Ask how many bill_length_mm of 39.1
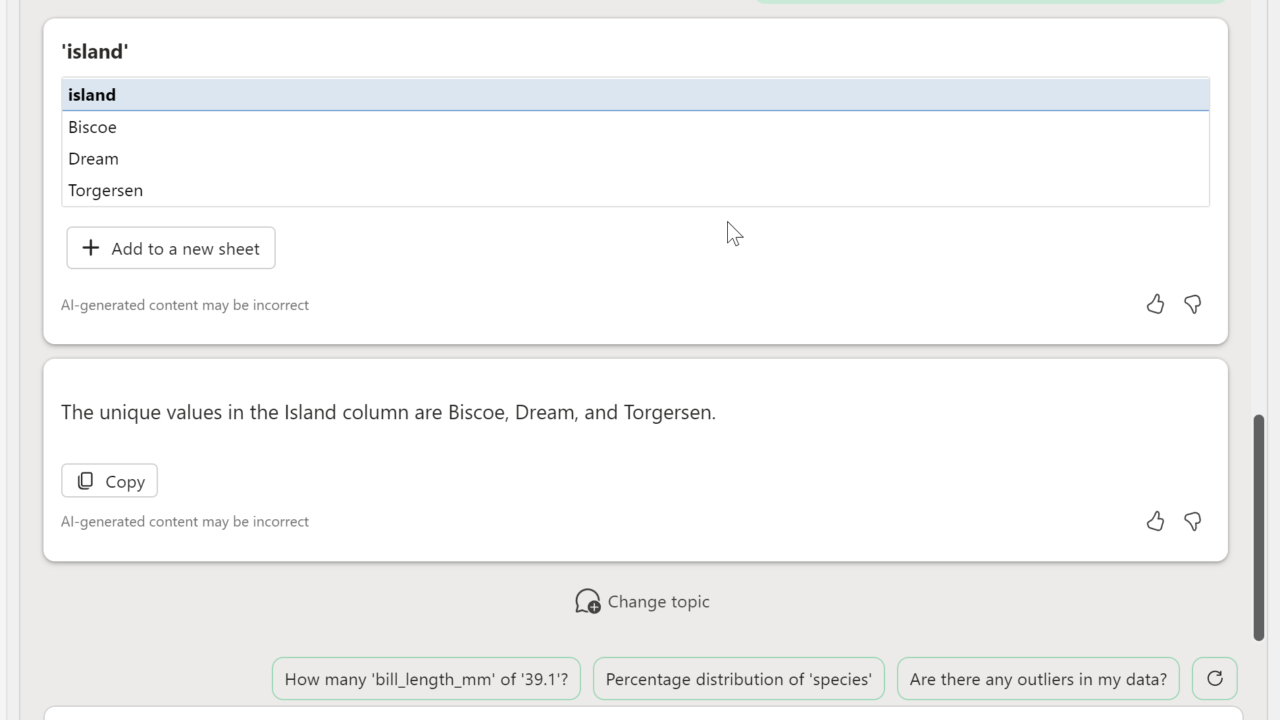 click(x=426, y=679)
